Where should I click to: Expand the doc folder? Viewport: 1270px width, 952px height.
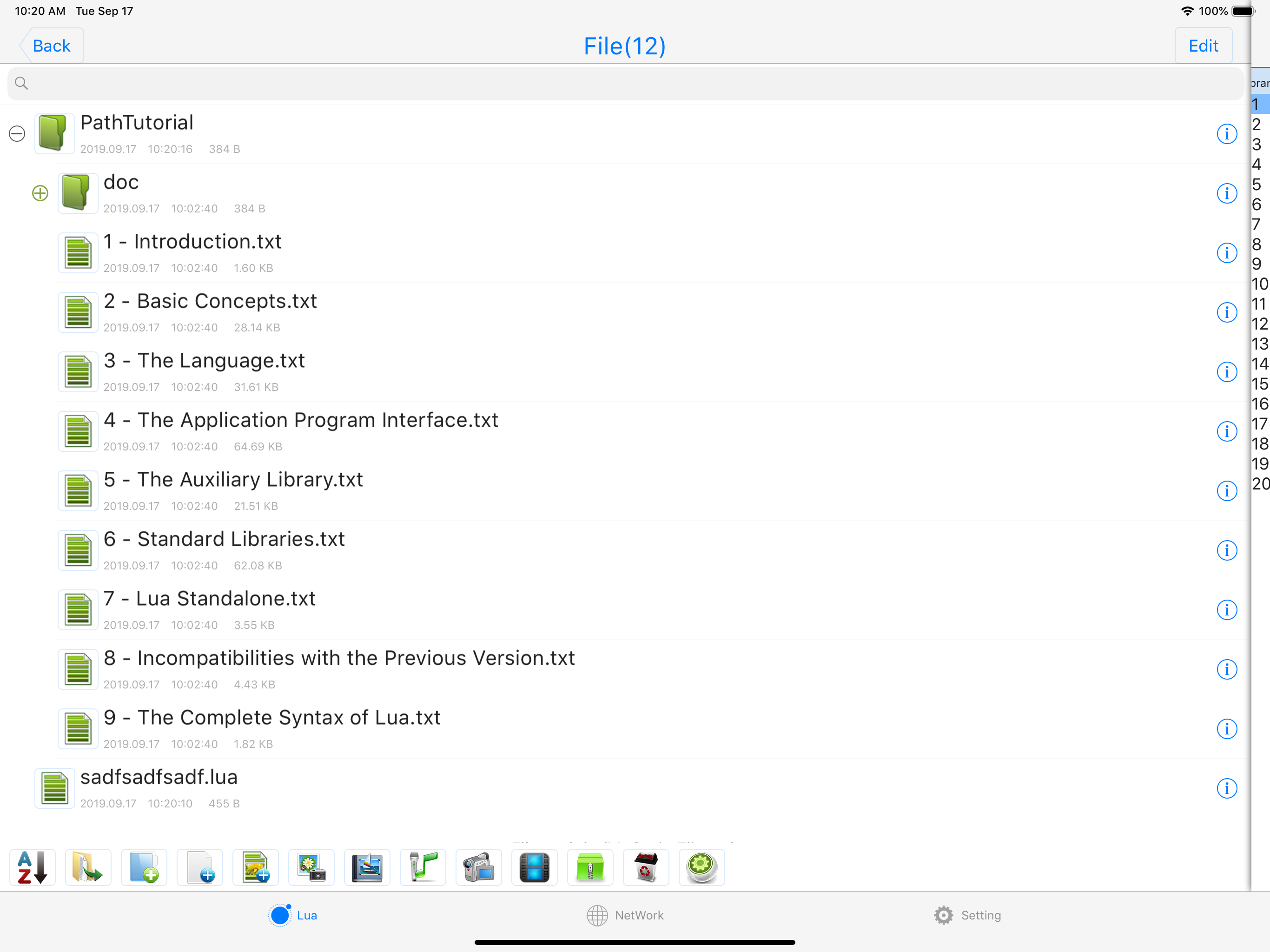[x=40, y=193]
